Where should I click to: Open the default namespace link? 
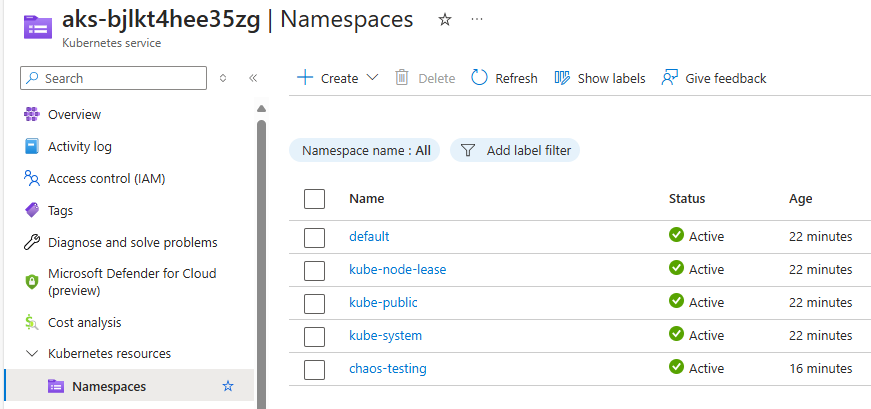click(x=369, y=236)
